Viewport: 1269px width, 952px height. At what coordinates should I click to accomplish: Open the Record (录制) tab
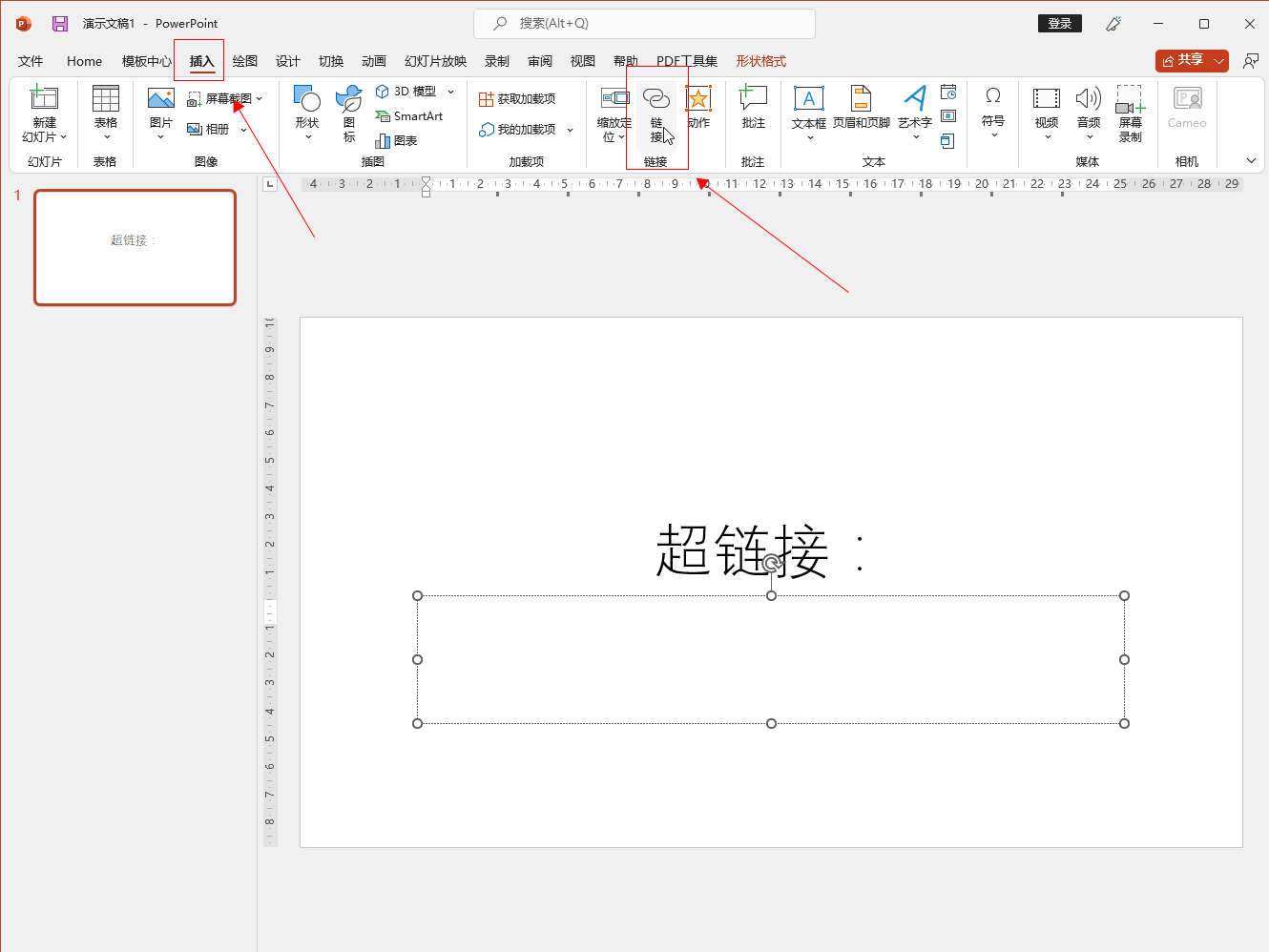pos(497,61)
